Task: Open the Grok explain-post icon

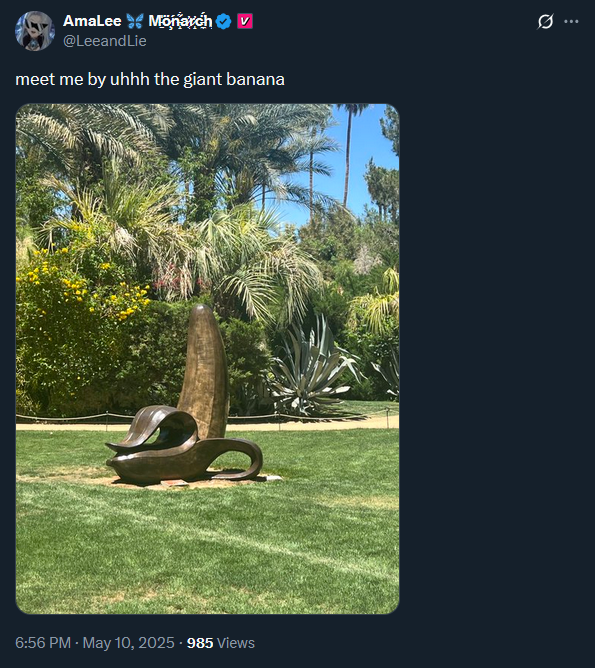Action: tap(545, 21)
